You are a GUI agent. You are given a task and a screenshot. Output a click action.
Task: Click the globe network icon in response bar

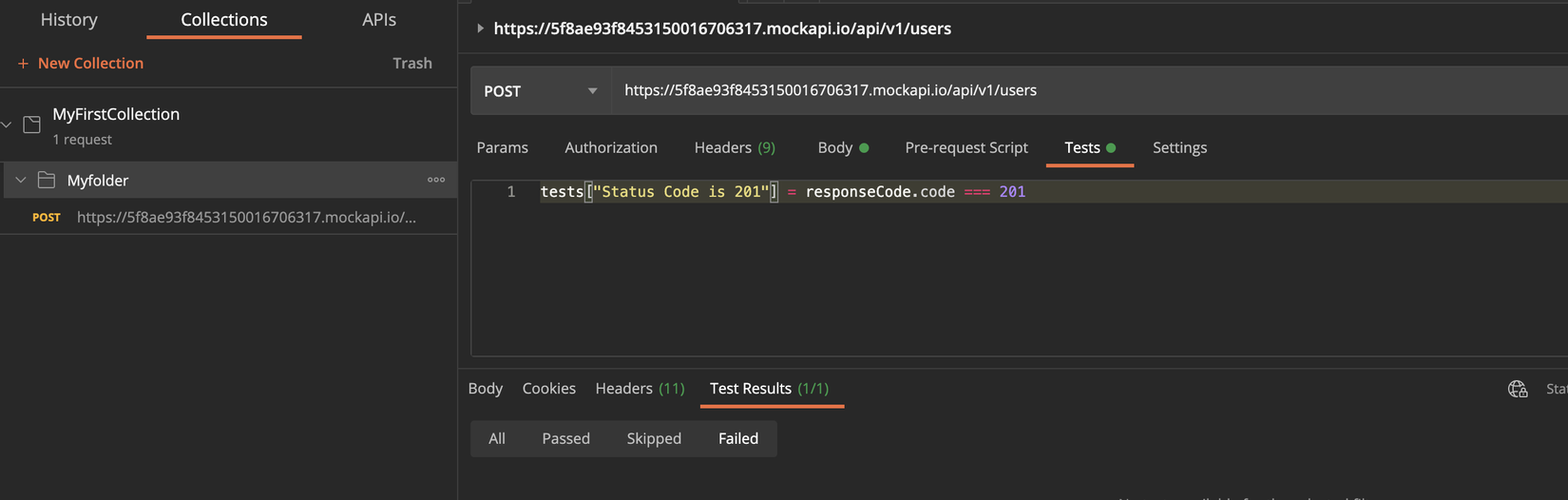pyautogui.click(x=1518, y=389)
